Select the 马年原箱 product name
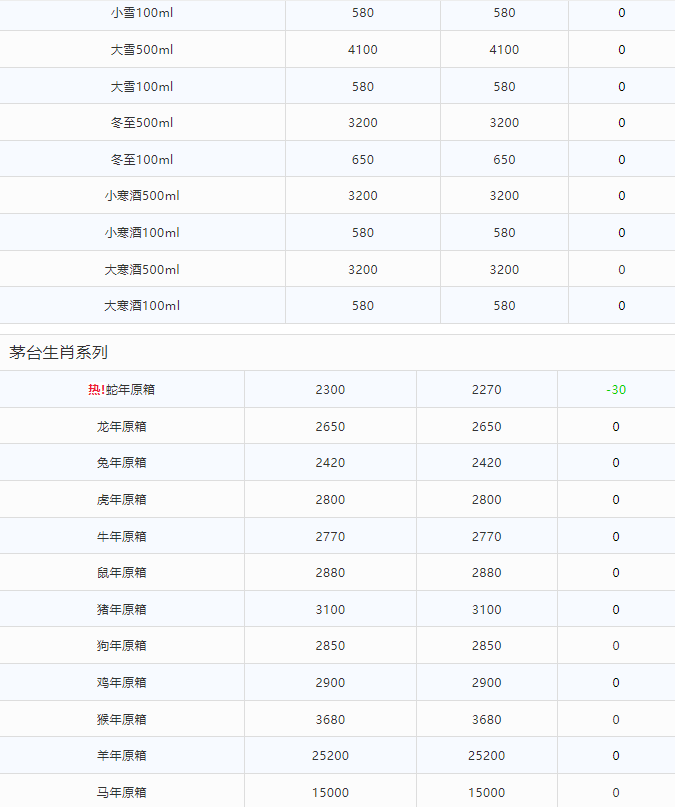This screenshot has width=675, height=807. tap(122, 793)
